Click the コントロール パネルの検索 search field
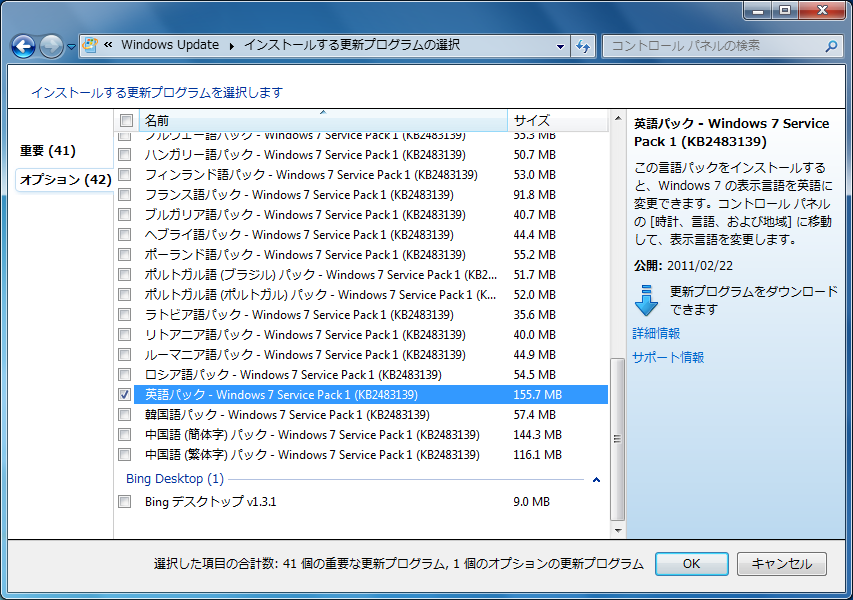This screenshot has width=853, height=600. coord(710,45)
